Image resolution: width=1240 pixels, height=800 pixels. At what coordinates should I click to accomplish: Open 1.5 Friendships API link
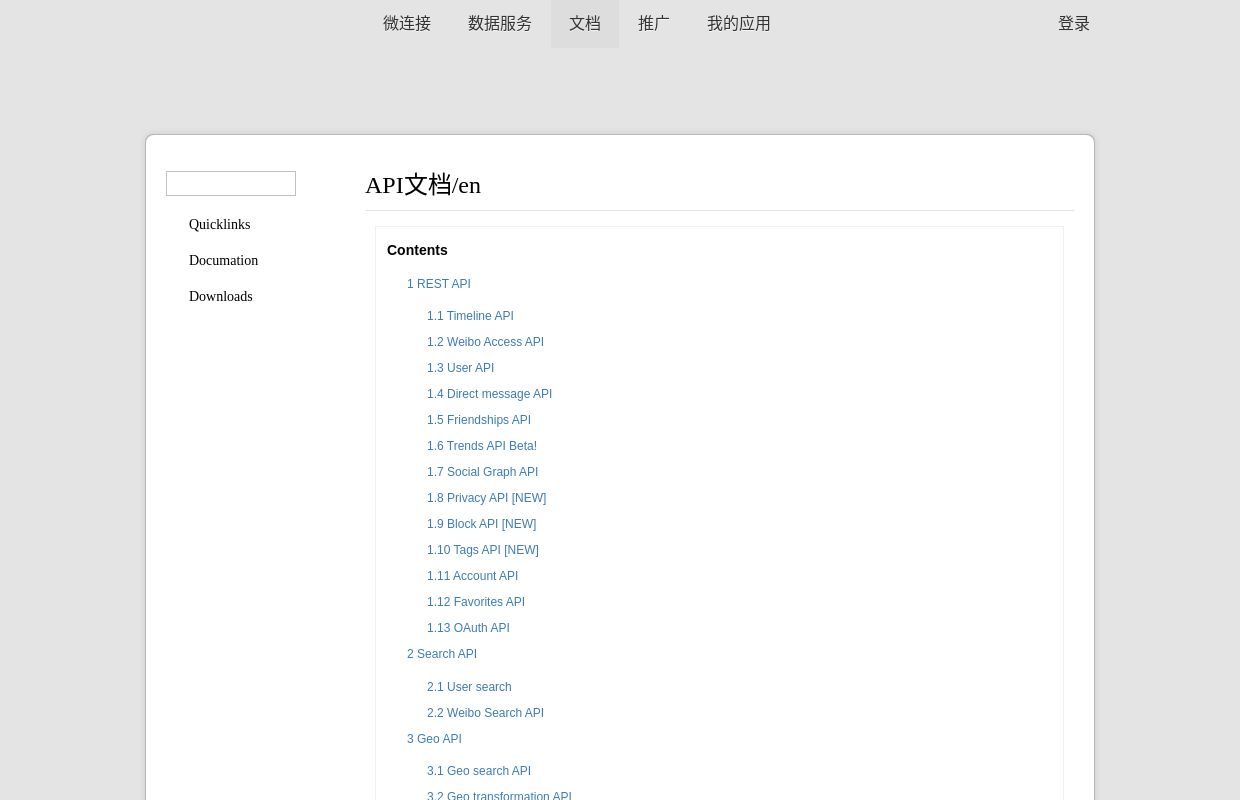[479, 420]
